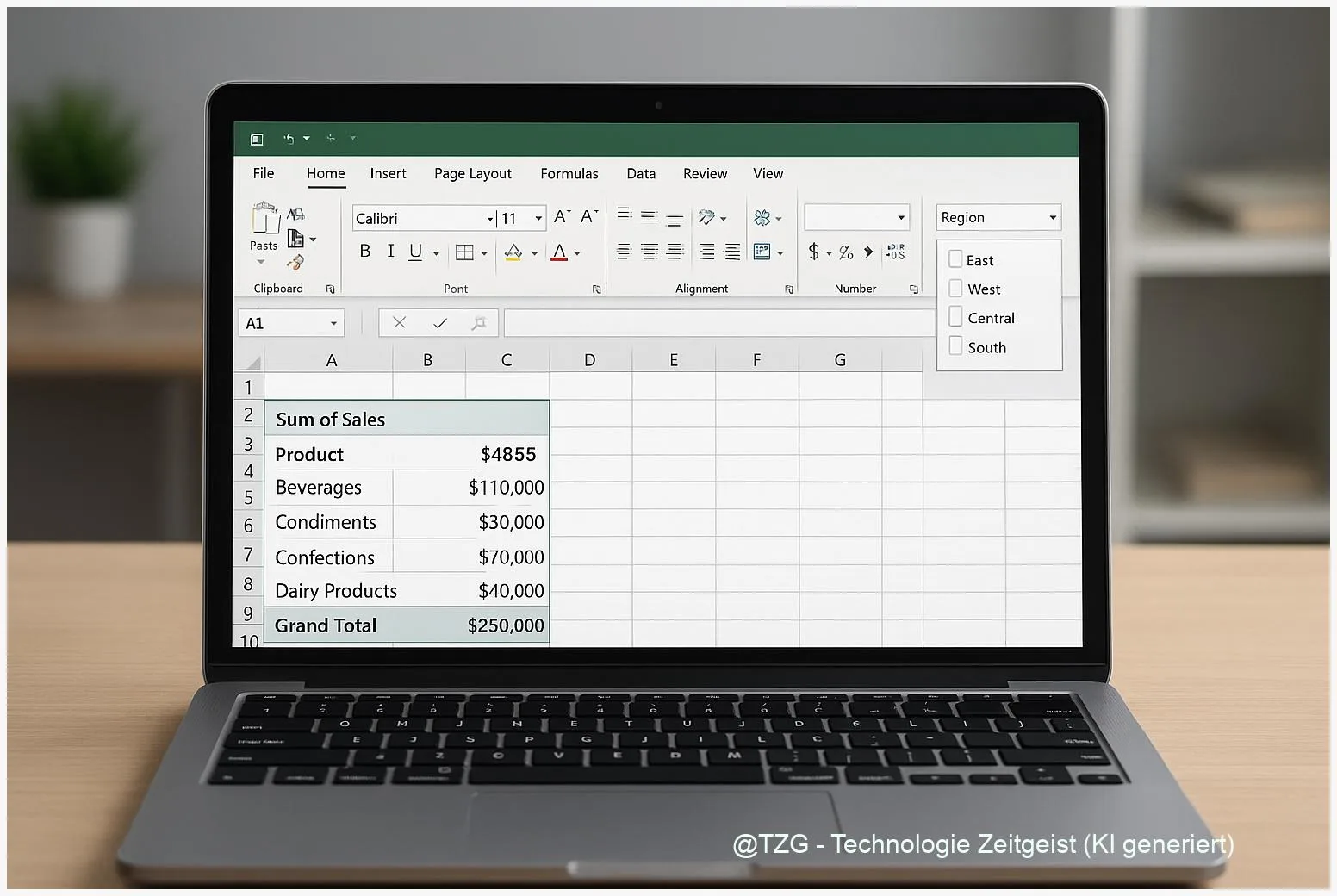The height and width of the screenshot is (896, 1337).
Task: Click the Paste clipboard icon
Action: point(264,221)
